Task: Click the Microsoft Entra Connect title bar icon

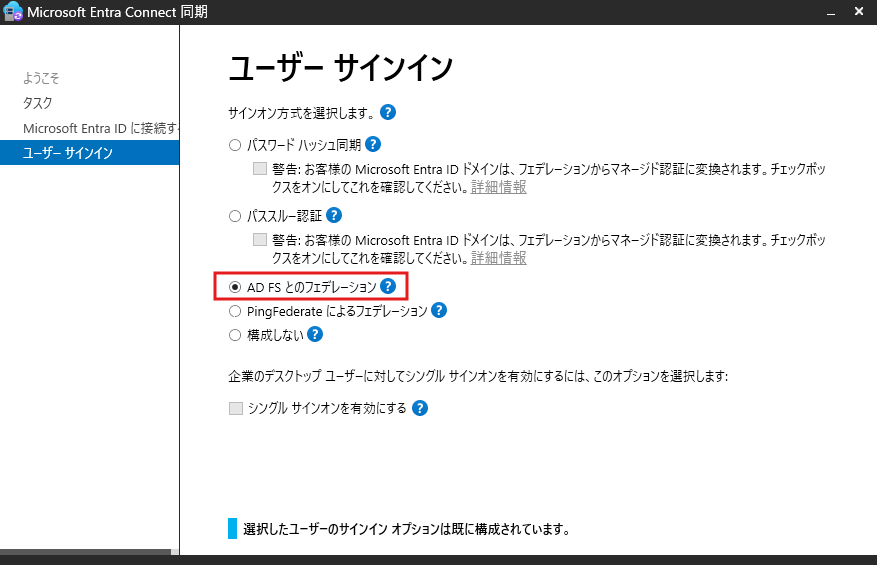Action: coord(13,12)
